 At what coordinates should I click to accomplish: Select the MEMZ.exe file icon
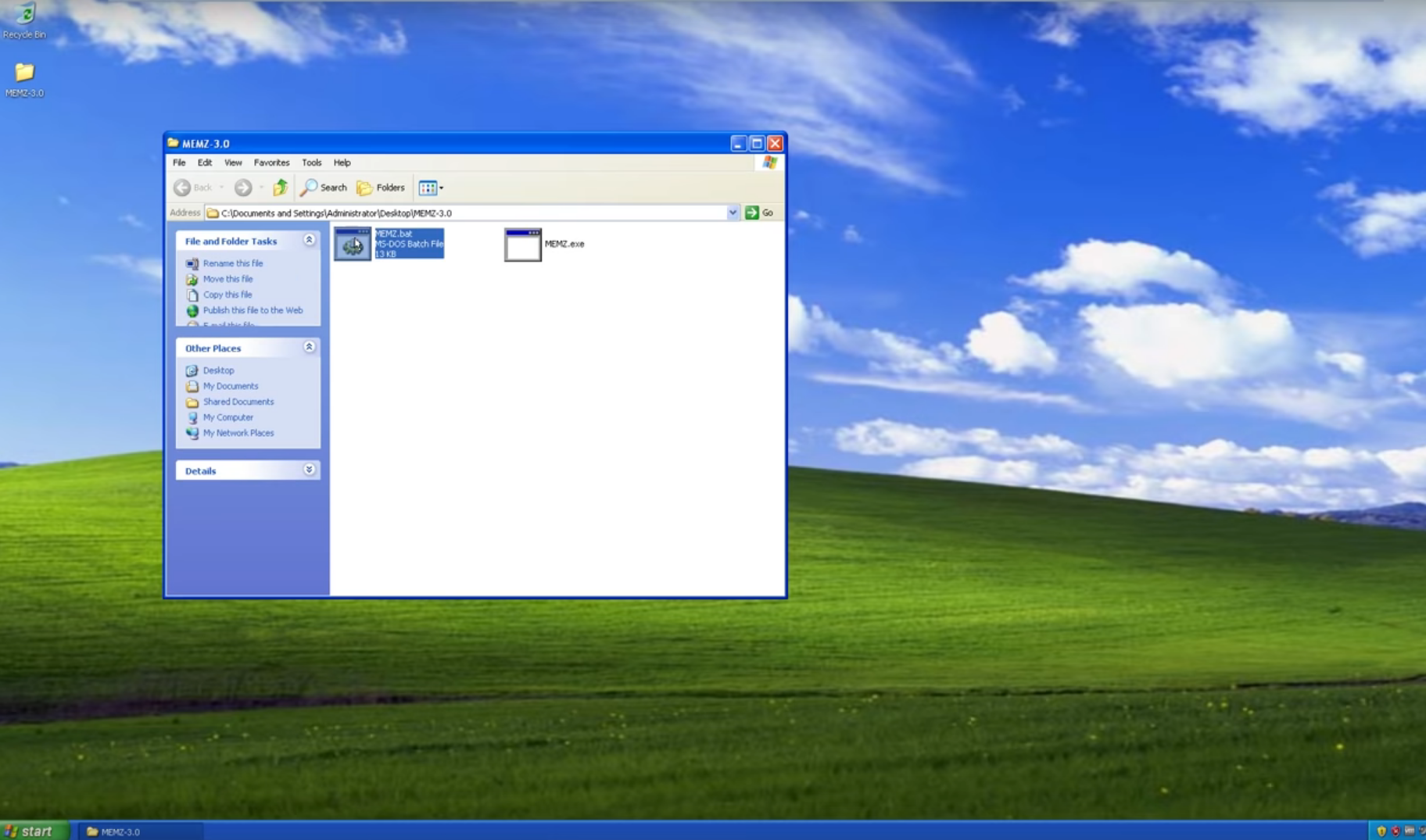pos(523,245)
